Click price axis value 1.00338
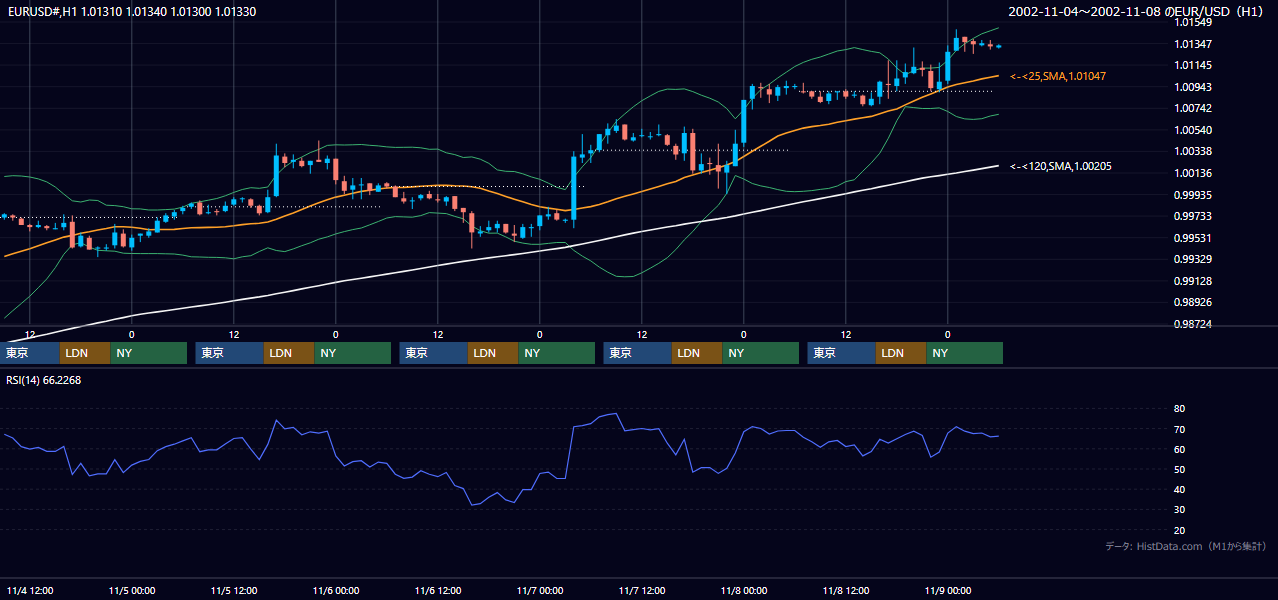The width and height of the screenshot is (1278, 600). [1192, 151]
